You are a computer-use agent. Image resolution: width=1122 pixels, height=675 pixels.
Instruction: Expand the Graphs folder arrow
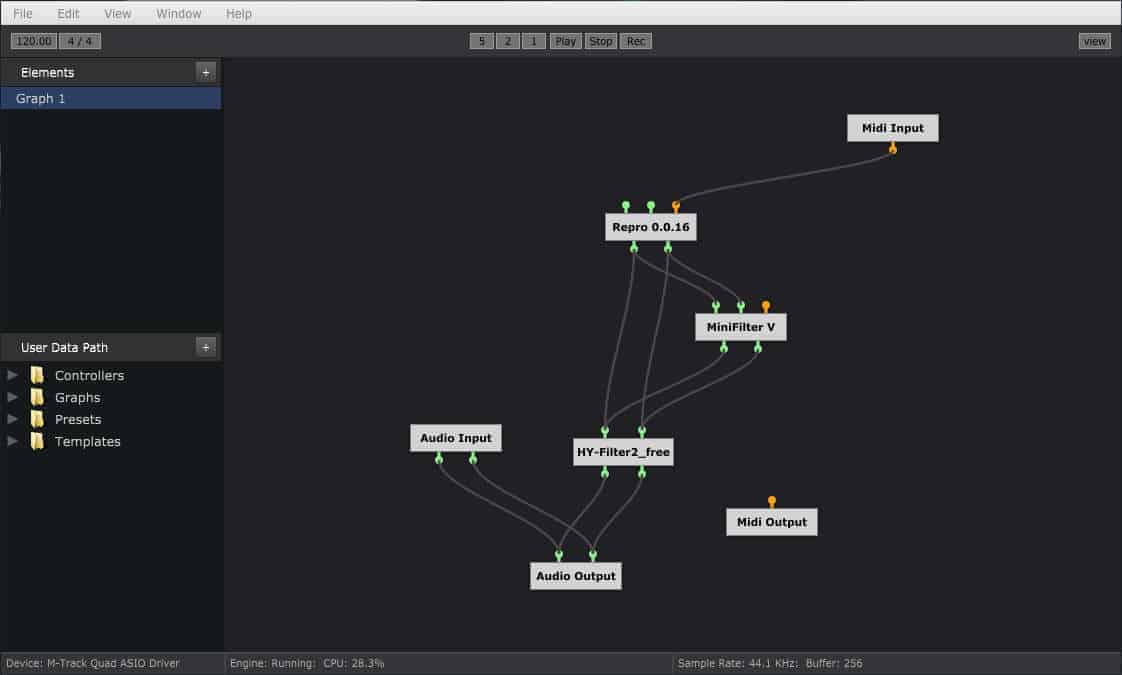pyautogui.click(x=12, y=397)
